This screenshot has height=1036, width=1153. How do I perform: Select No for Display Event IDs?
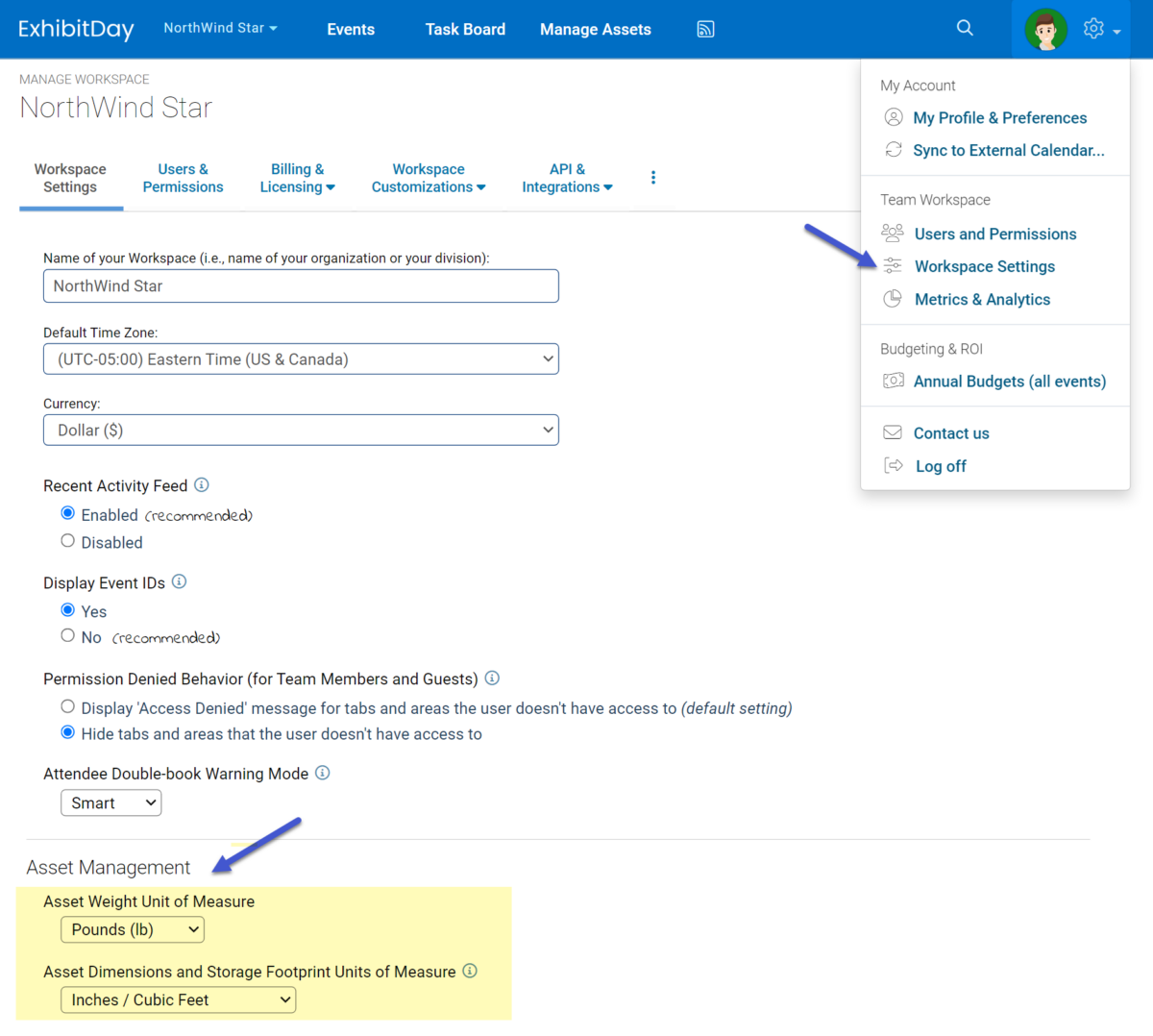(67, 636)
